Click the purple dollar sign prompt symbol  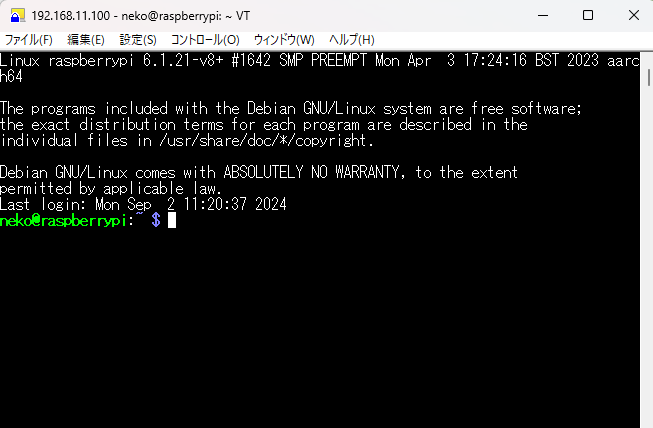point(156,220)
